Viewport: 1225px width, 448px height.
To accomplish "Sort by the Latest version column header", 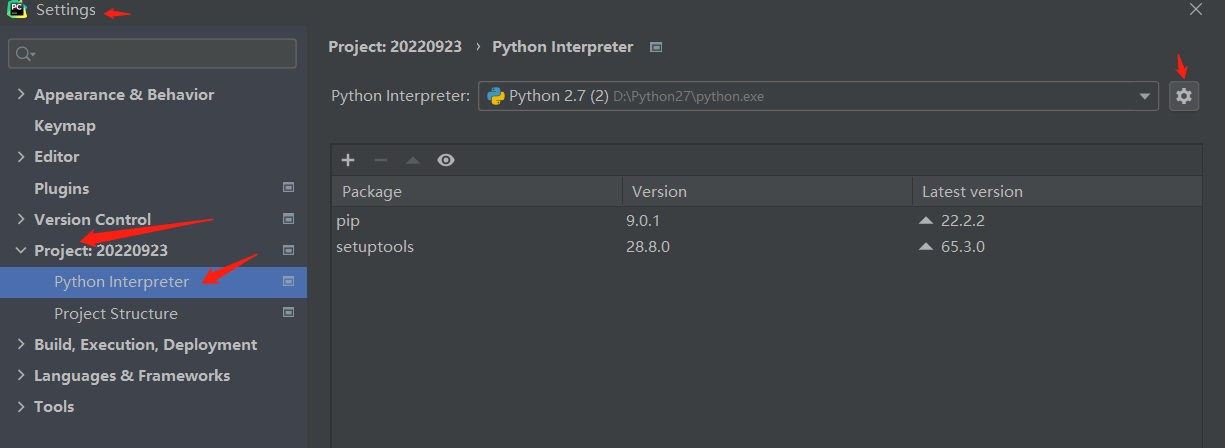I will (1057, 191).
